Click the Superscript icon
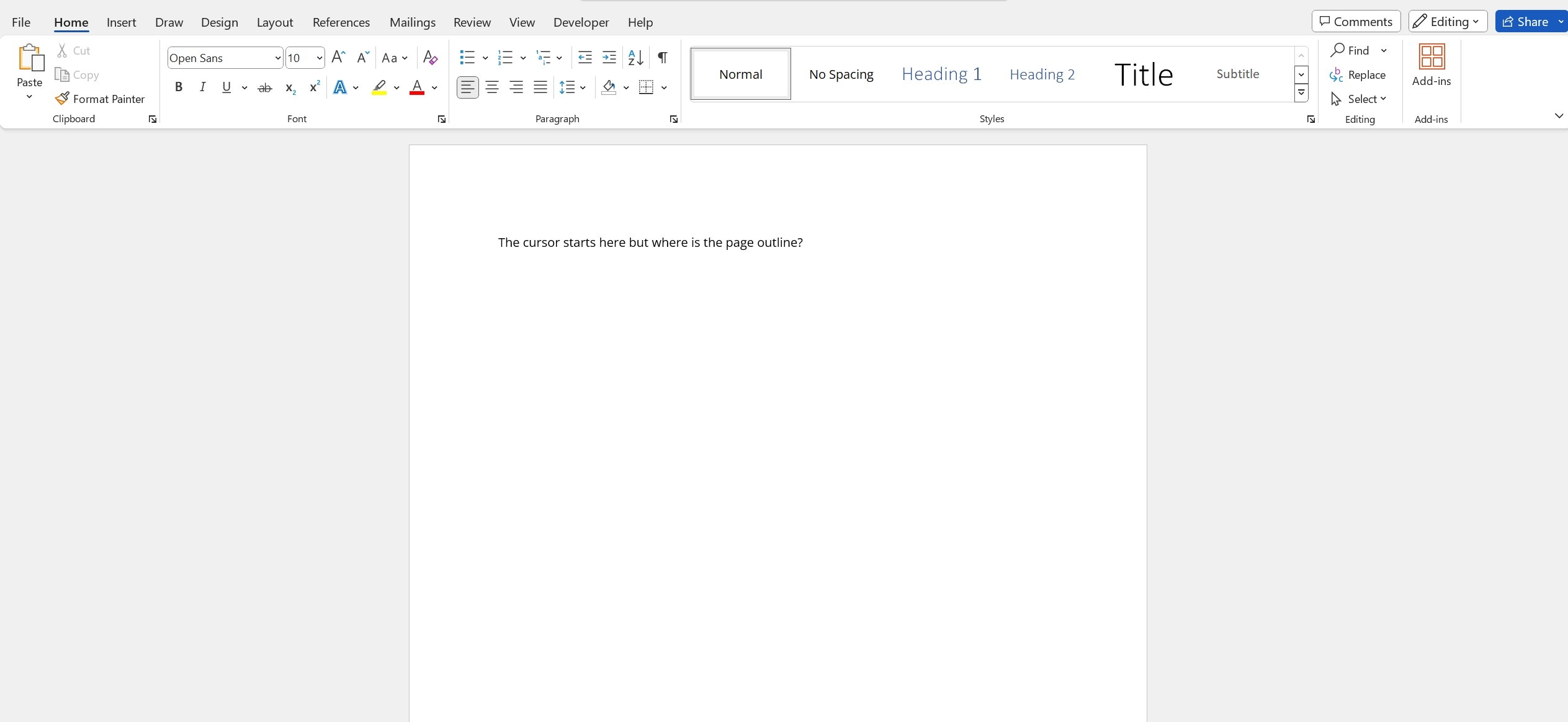 [315, 87]
